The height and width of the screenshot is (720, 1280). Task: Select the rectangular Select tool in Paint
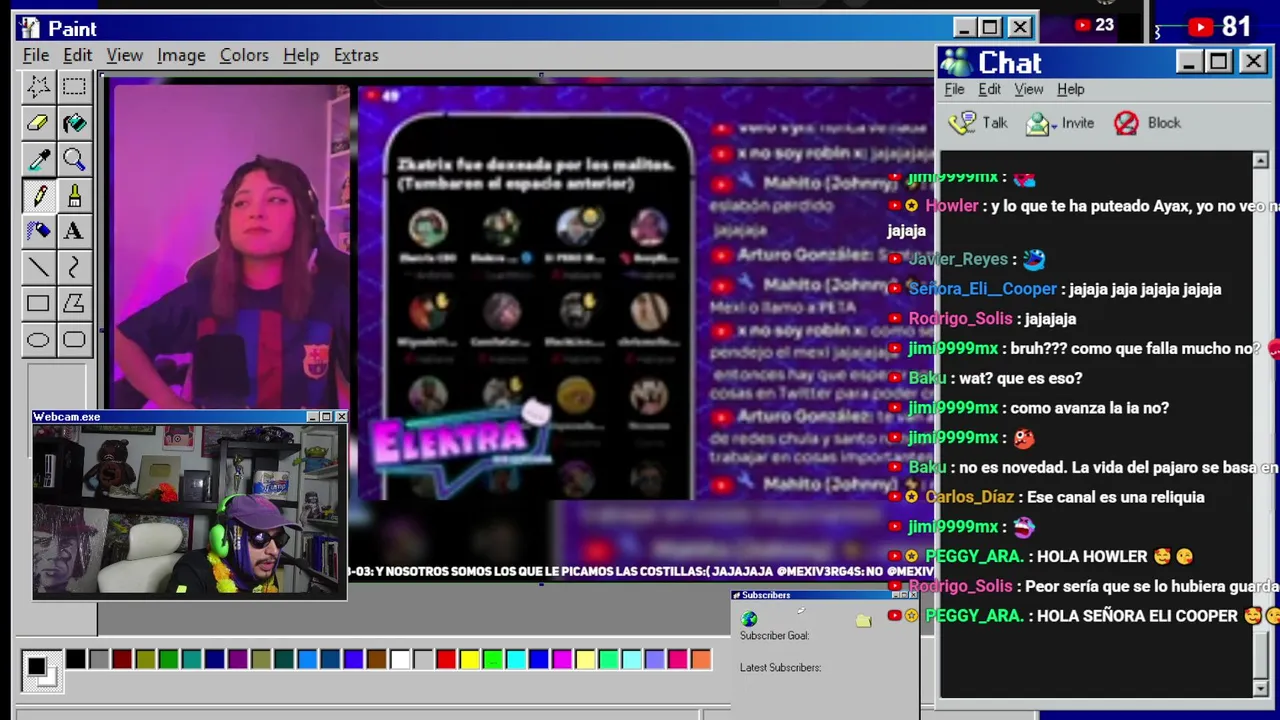coord(74,87)
